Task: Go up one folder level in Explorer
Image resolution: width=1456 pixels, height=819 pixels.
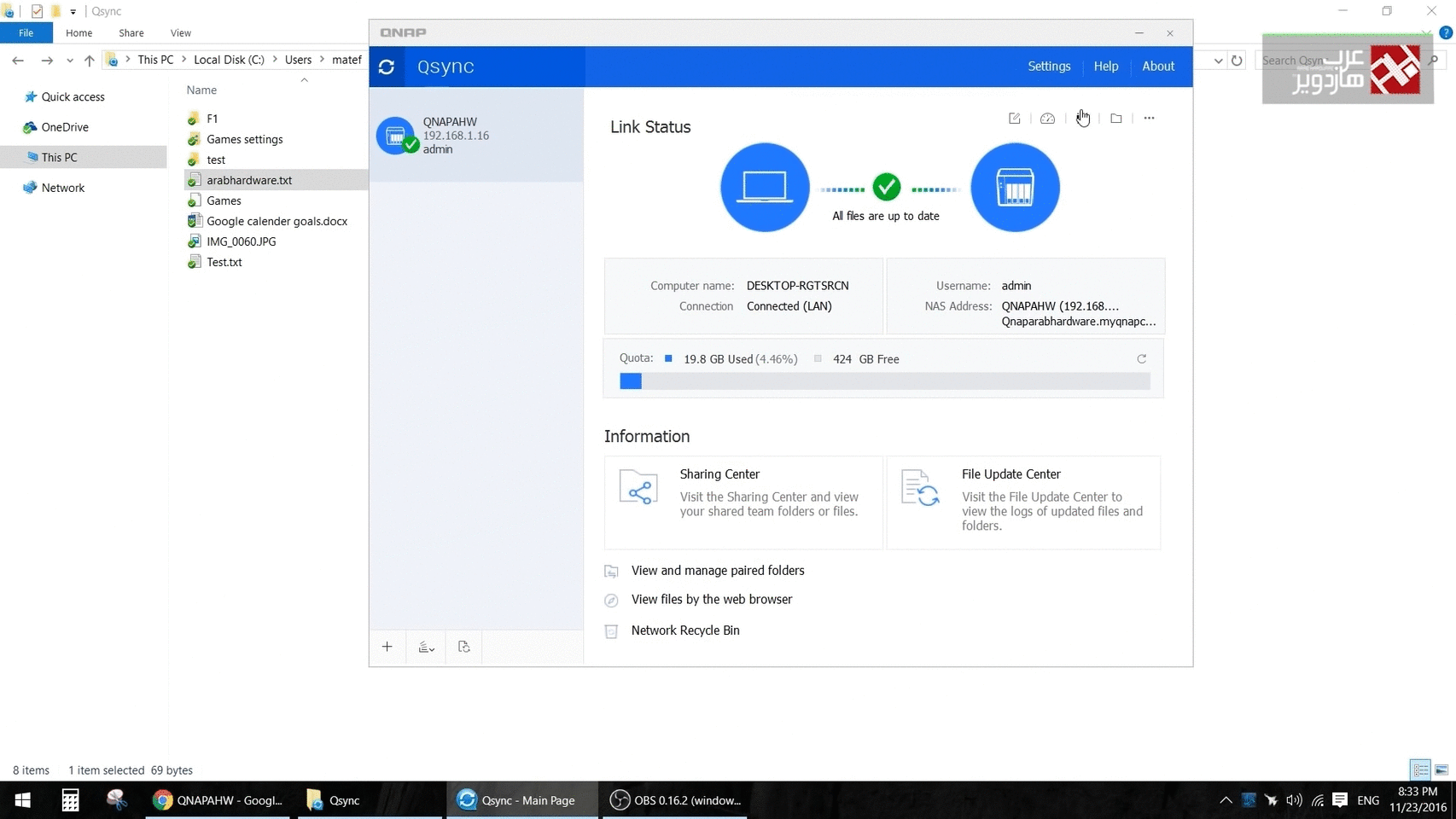Action: point(90,61)
